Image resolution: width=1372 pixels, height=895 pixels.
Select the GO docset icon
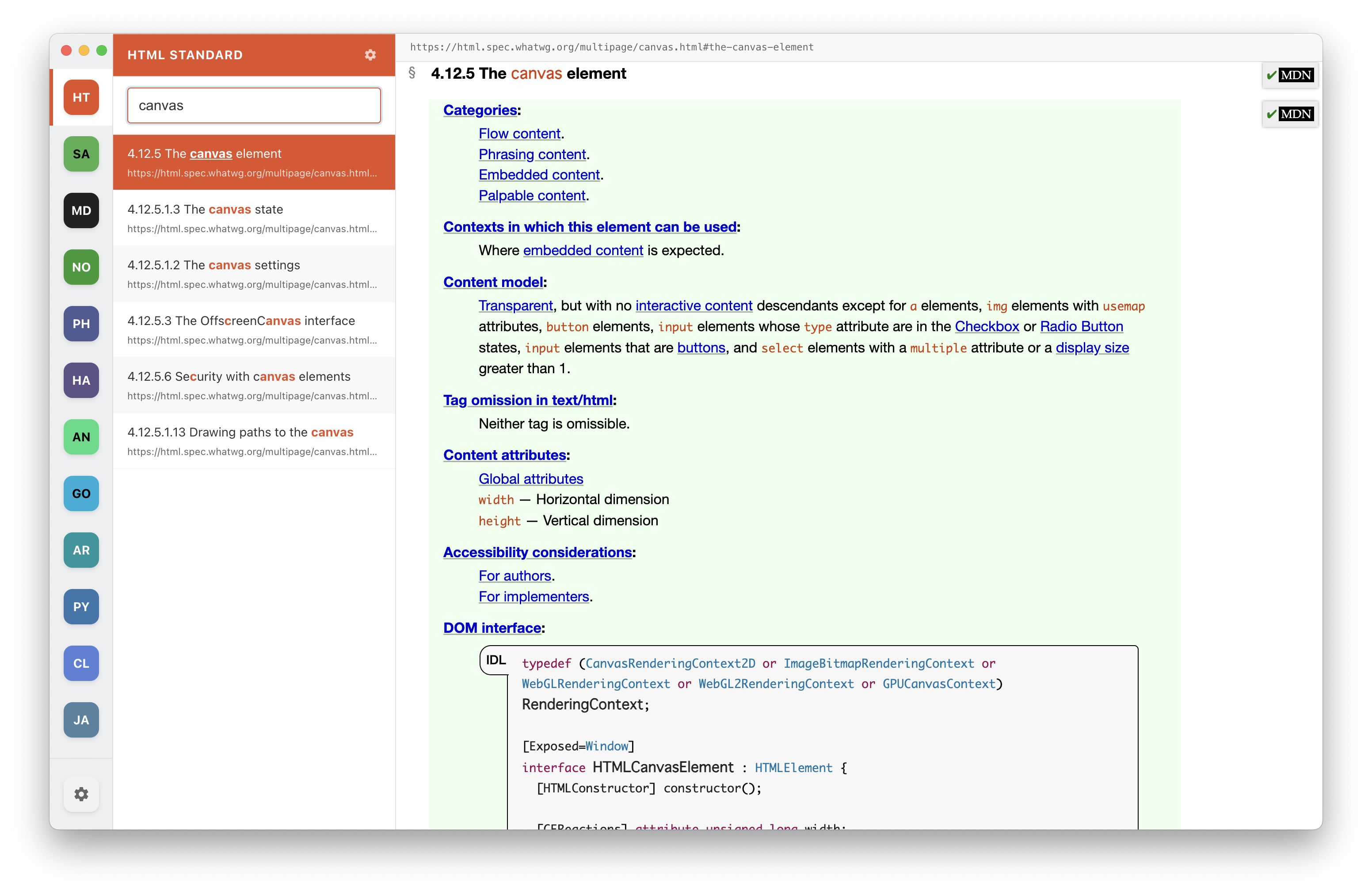81,493
